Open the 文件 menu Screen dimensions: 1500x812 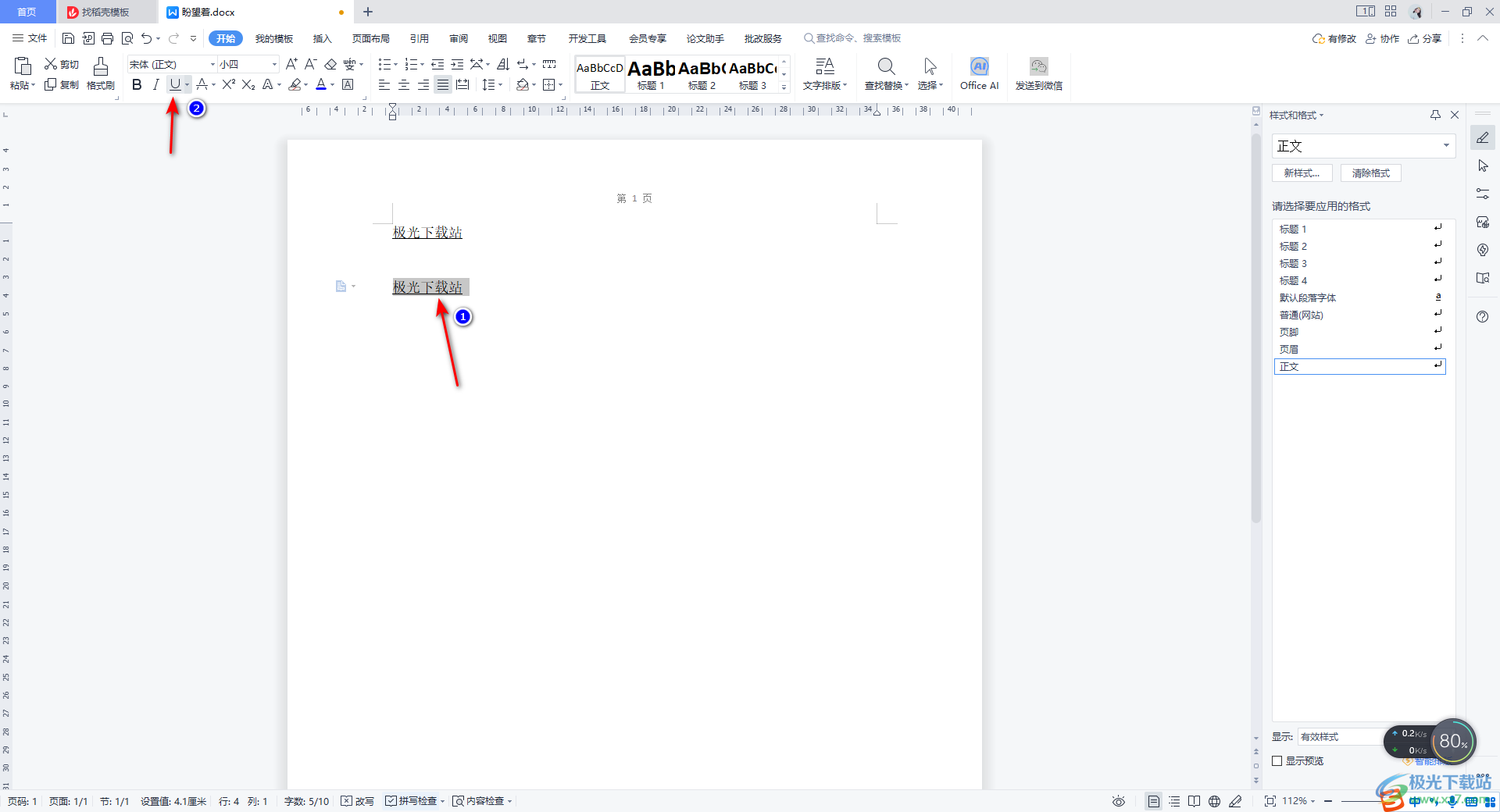pos(30,38)
